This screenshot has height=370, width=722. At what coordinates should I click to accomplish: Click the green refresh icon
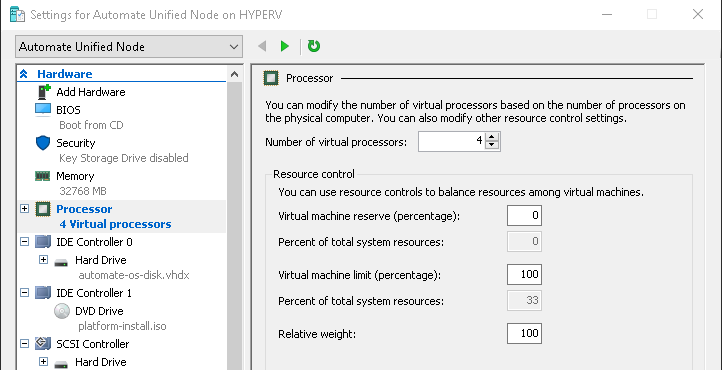(314, 46)
